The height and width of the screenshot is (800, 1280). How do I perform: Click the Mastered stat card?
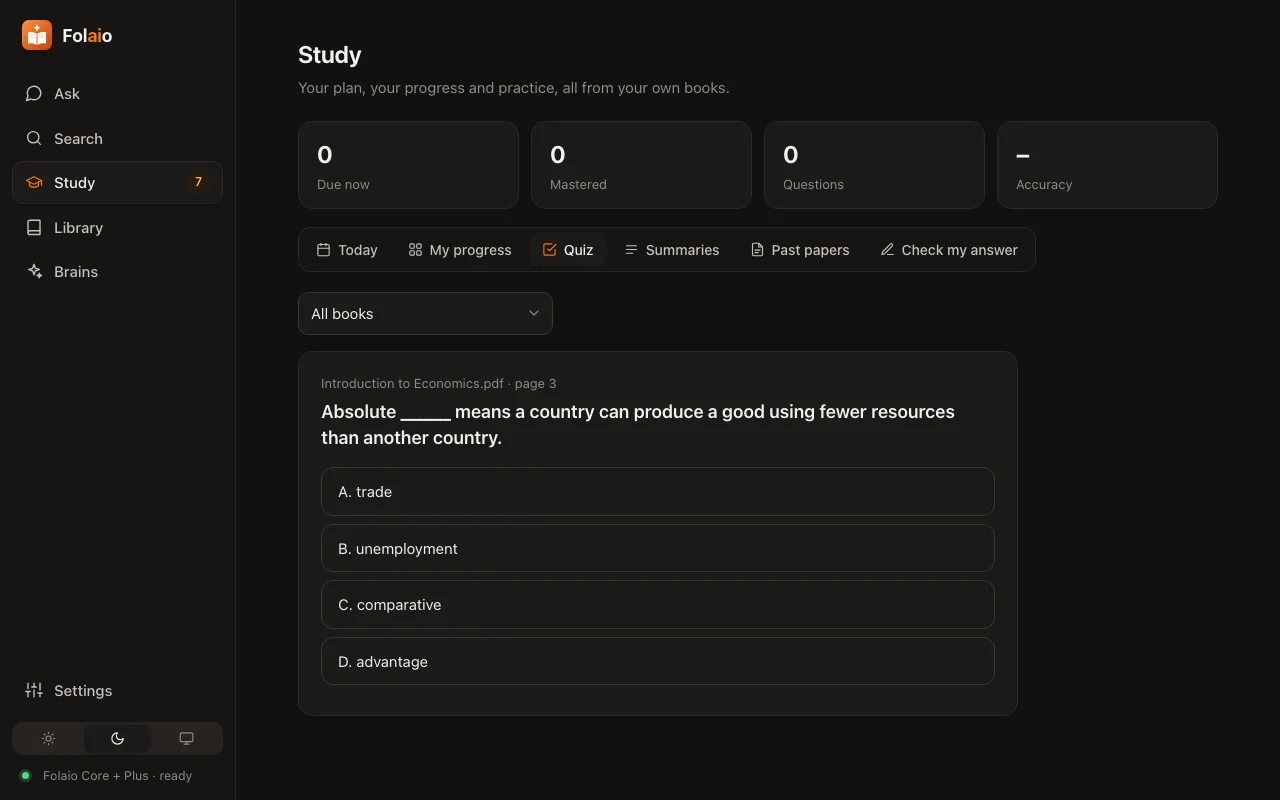pyautogui.click(x=641, y=165)
